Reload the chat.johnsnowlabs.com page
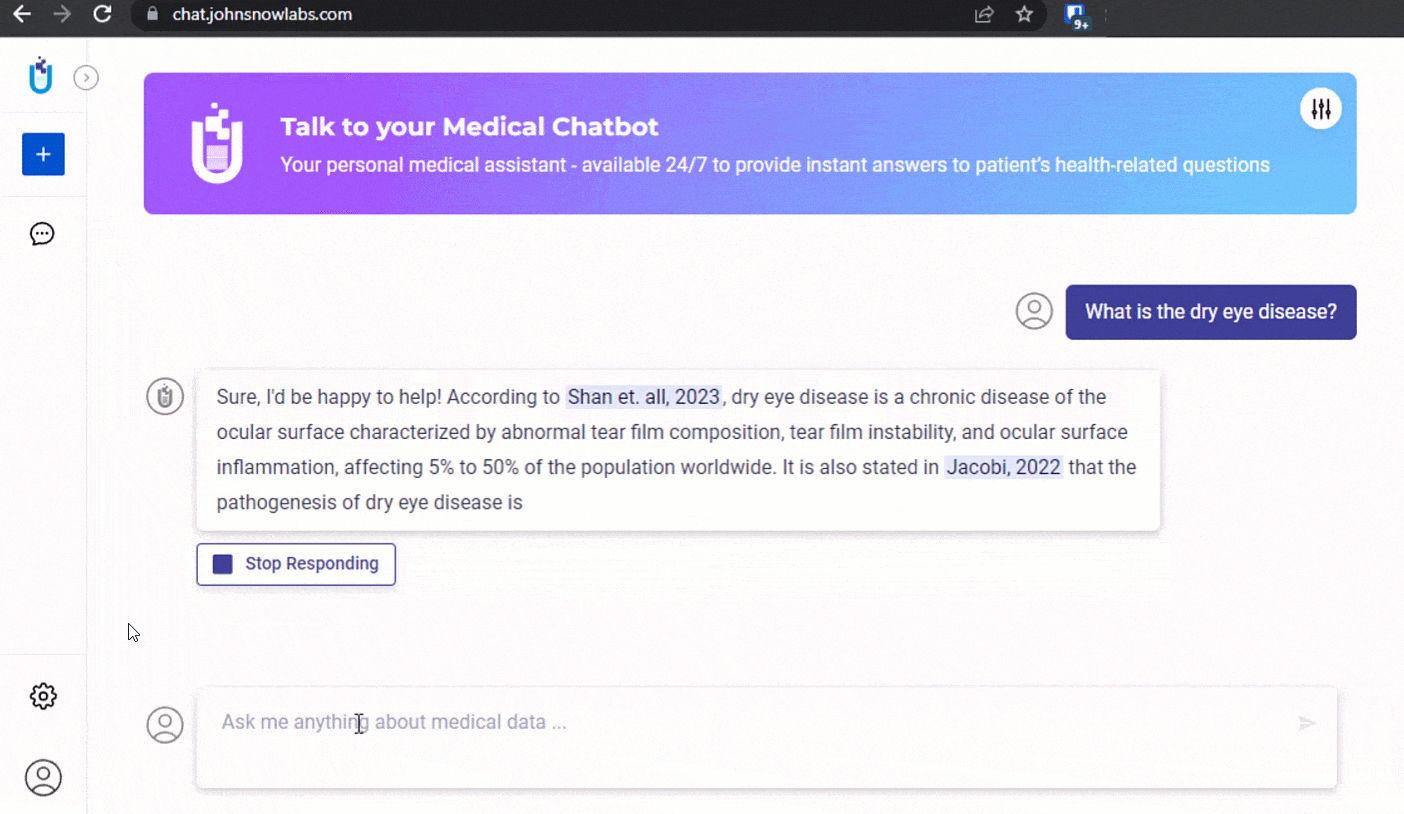 pos(103,15)
